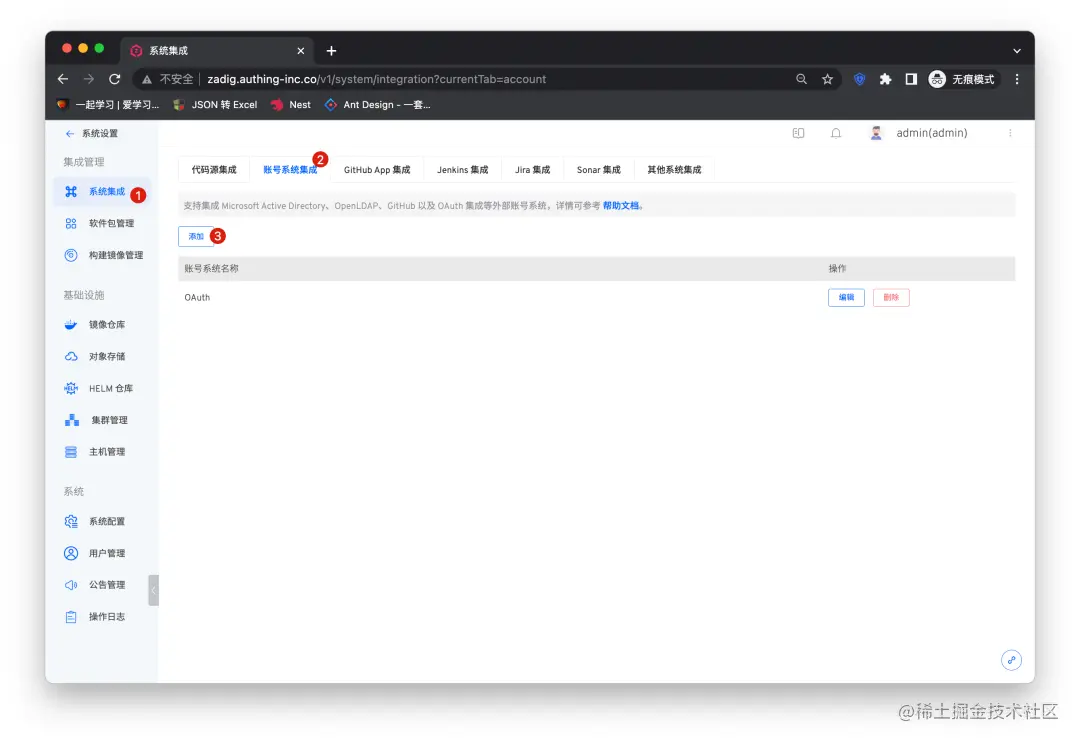Image resolution: width=1080 pixels, height=743 pixels.
Task: Open the browser tab list chevron
Action: [x=1016, y=49]
